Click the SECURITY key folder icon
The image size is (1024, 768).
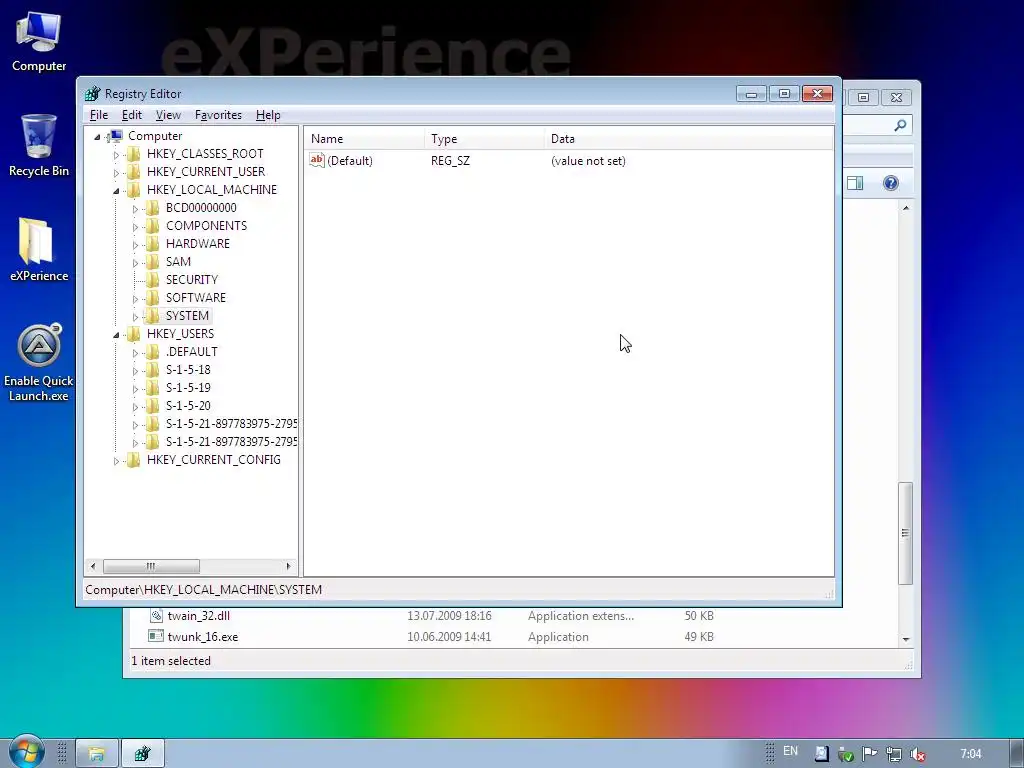(x=152, y=280)
